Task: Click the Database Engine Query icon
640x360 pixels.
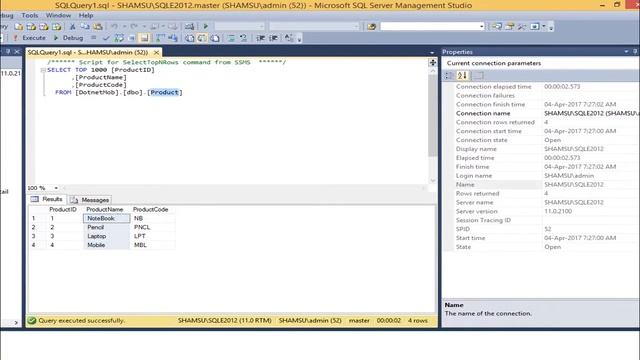Action: click(x=19, y=27)
